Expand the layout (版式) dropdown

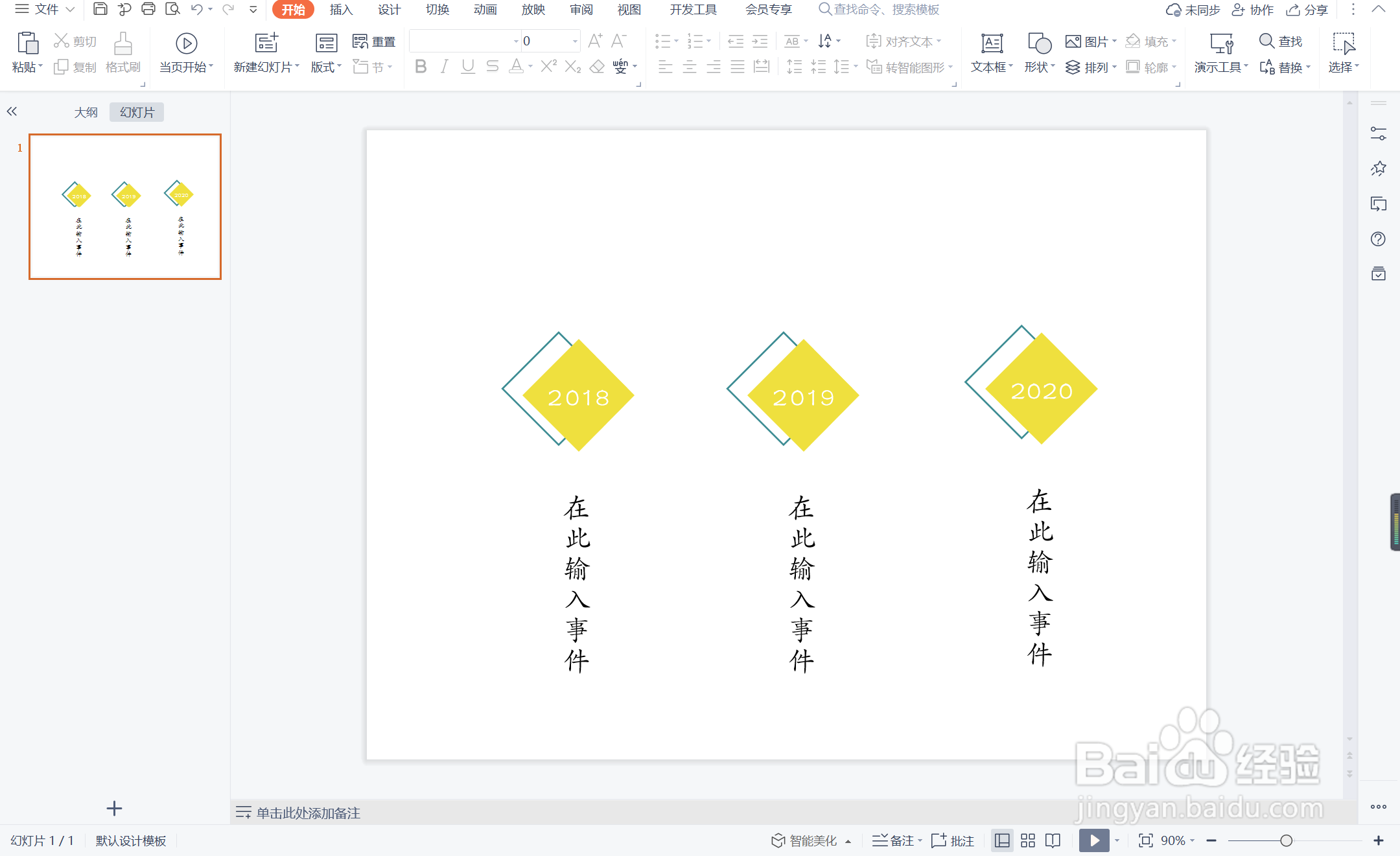[326, 67]
